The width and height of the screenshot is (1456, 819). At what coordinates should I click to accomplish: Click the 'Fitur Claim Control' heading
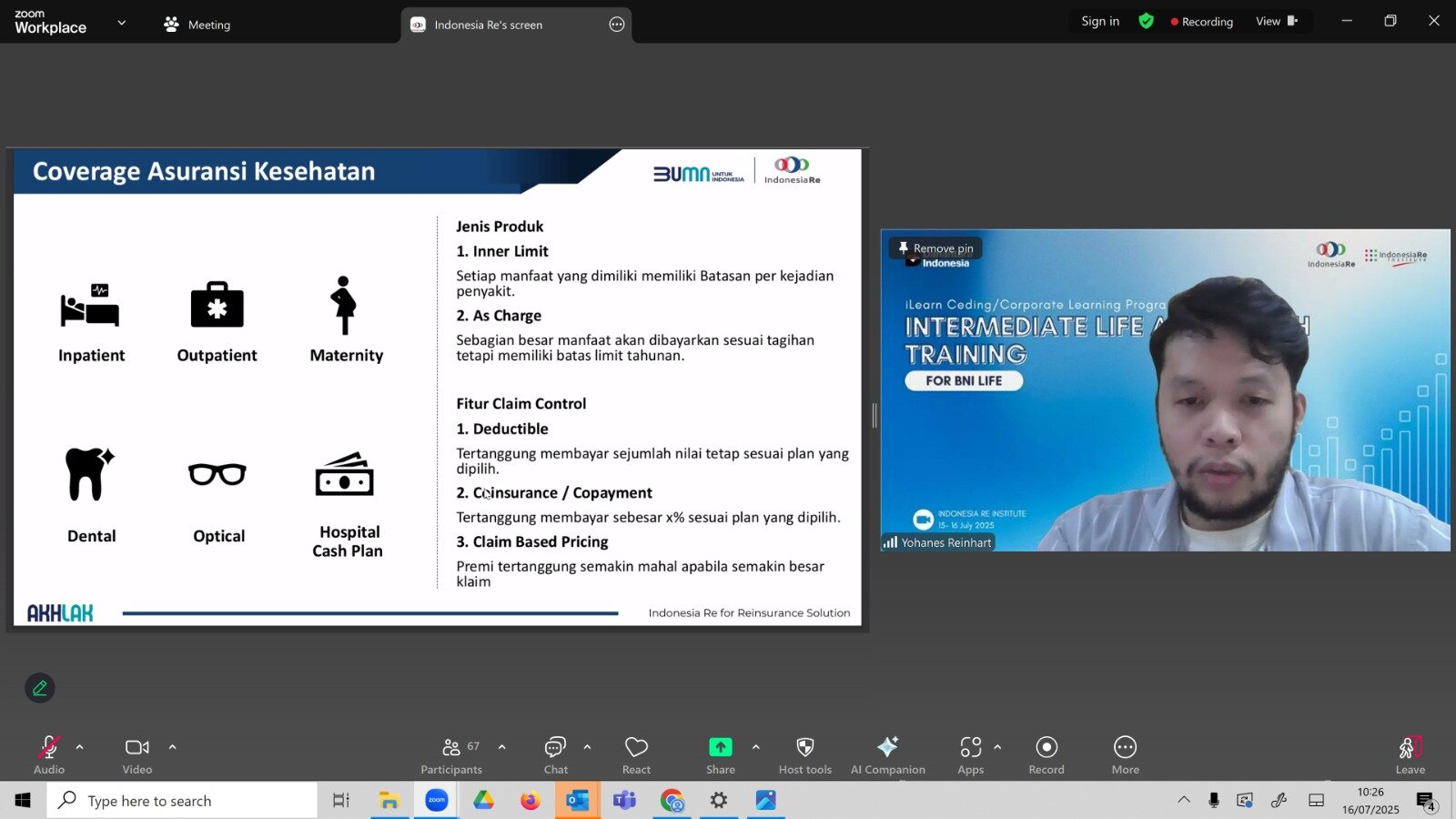pos(521,404)
